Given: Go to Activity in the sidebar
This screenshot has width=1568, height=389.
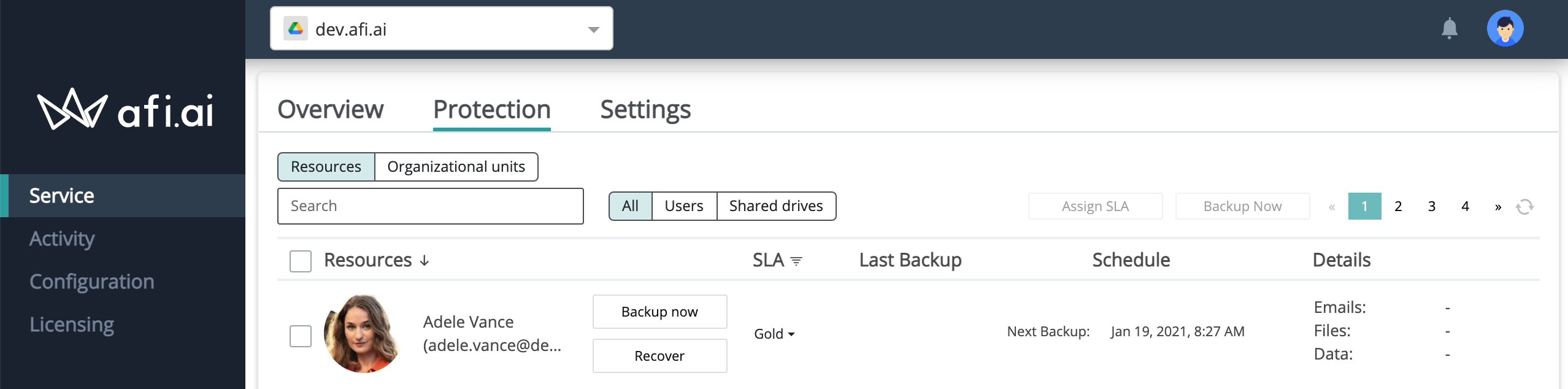Looking at the screenshot, I should (x=62, y=239).
